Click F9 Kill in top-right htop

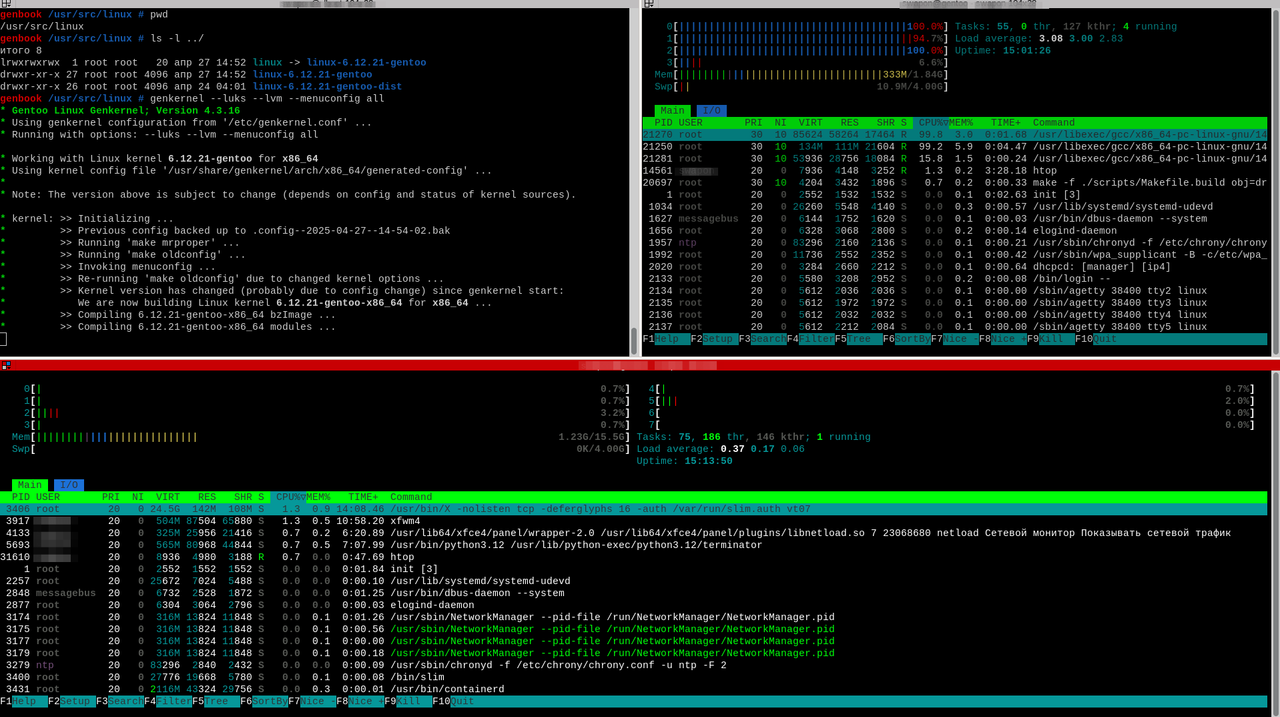coord(1050,339)
